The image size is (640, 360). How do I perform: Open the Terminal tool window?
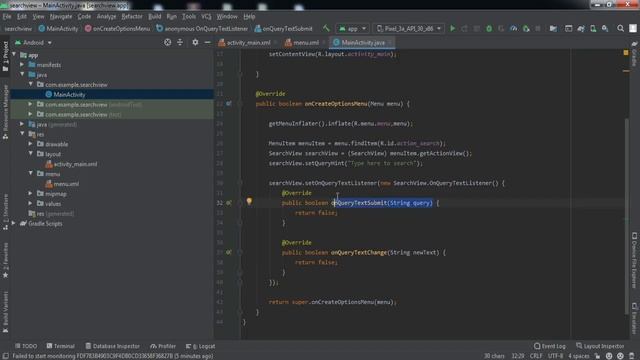click(60, 346)
